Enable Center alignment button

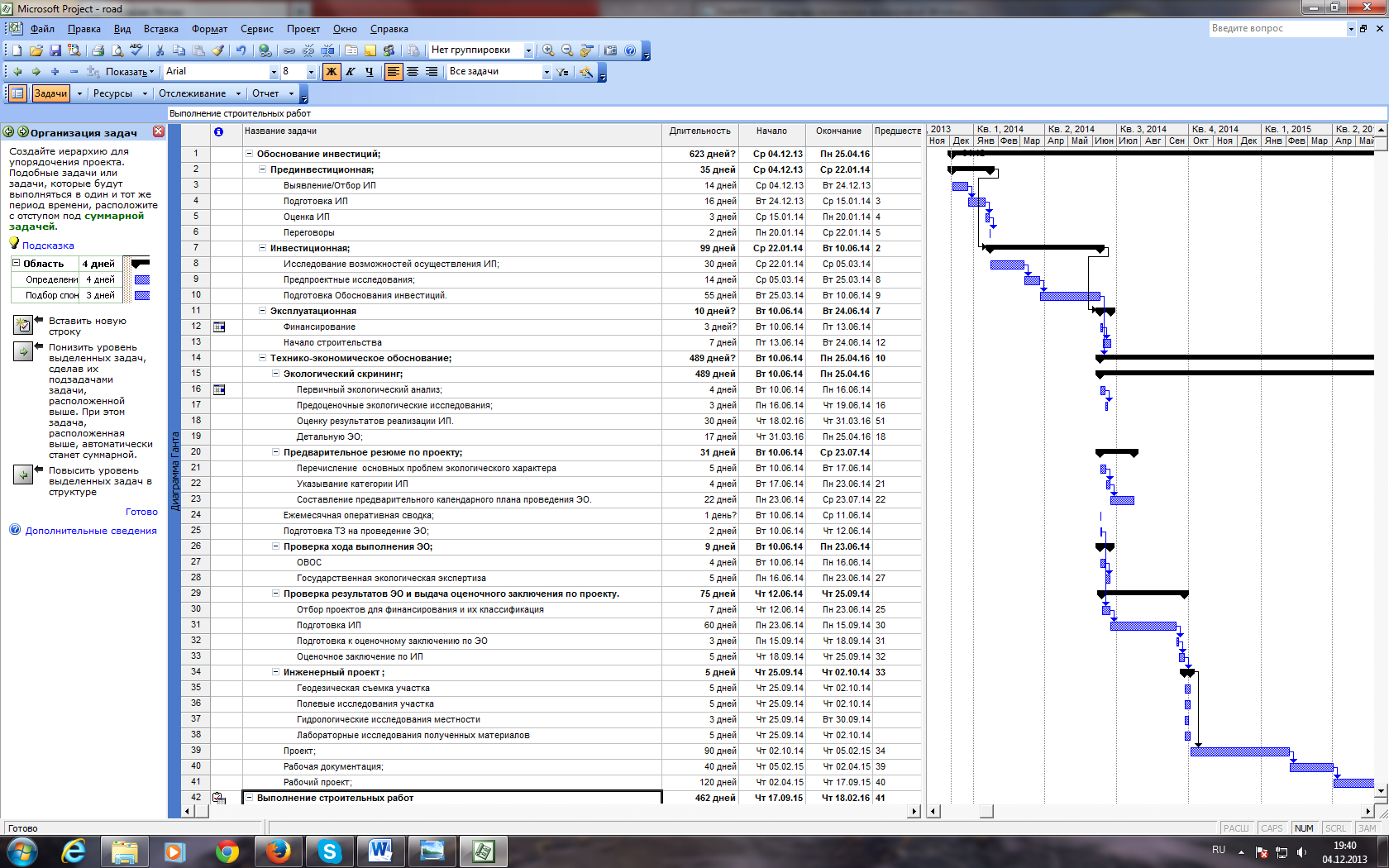[x=413, y=72]
